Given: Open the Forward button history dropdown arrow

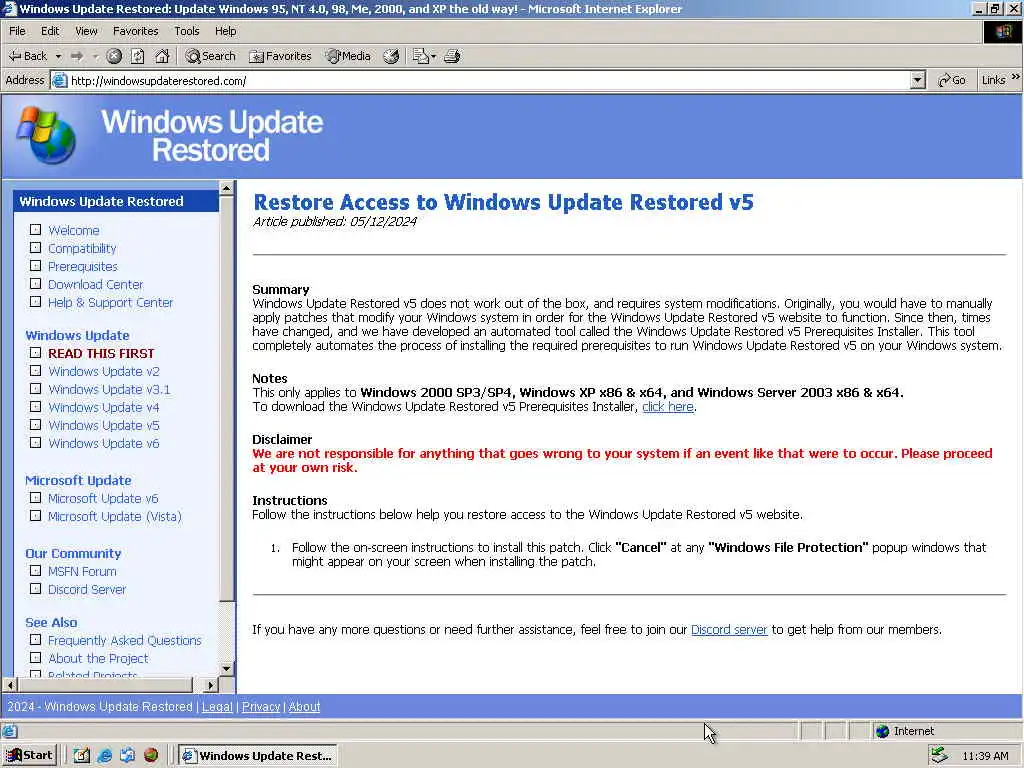Looking at the screenshot, I should point(95,56).
